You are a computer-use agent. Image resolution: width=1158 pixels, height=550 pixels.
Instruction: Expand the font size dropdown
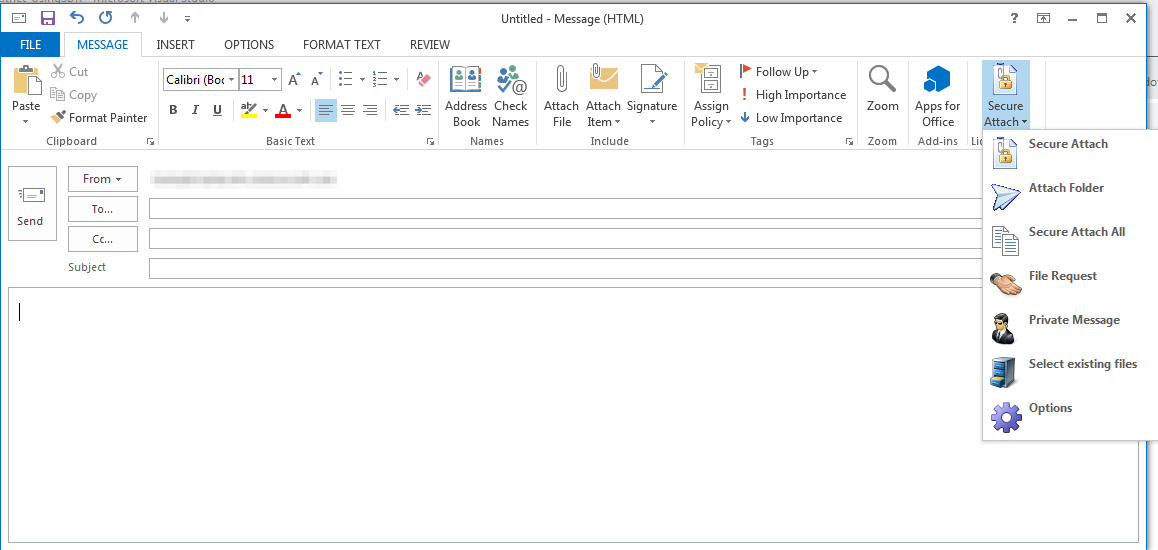pos(274,80)
